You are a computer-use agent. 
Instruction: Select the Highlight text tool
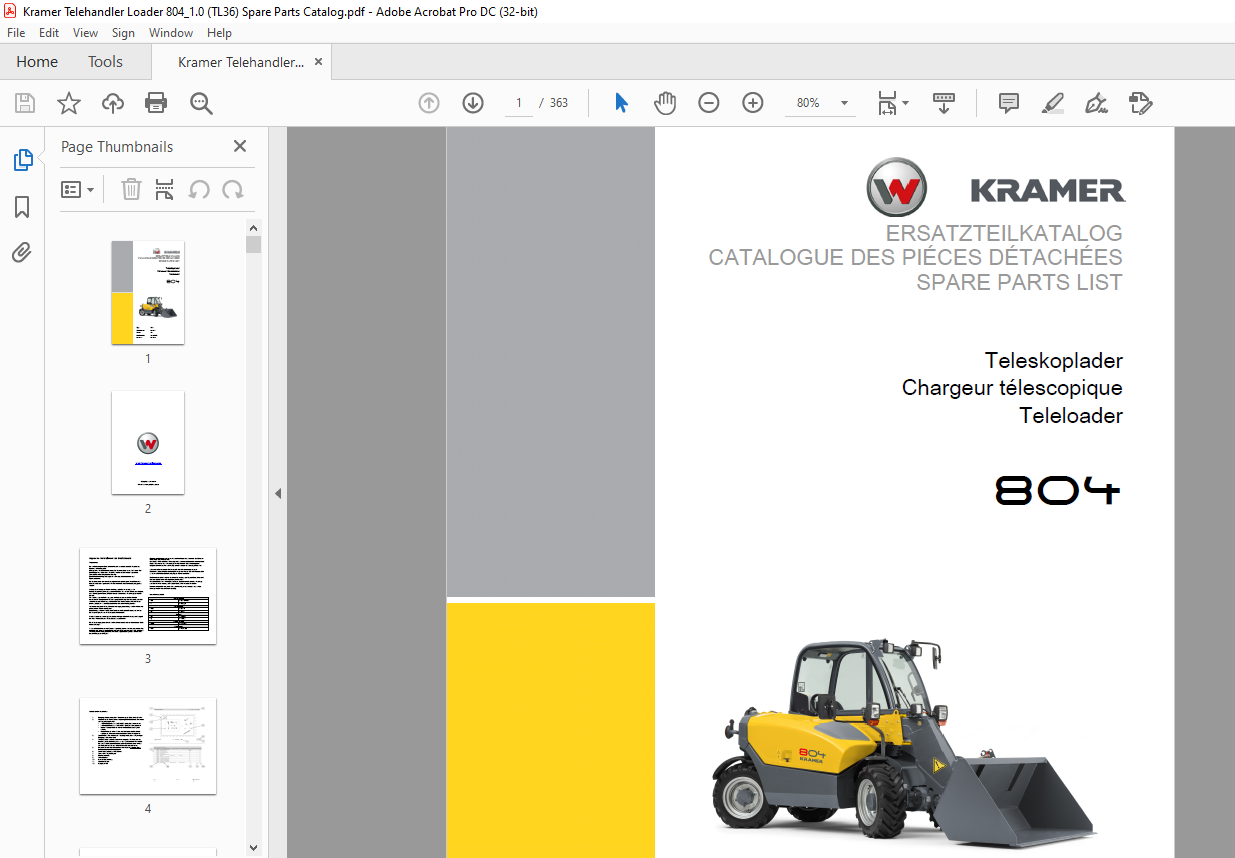1052,103
